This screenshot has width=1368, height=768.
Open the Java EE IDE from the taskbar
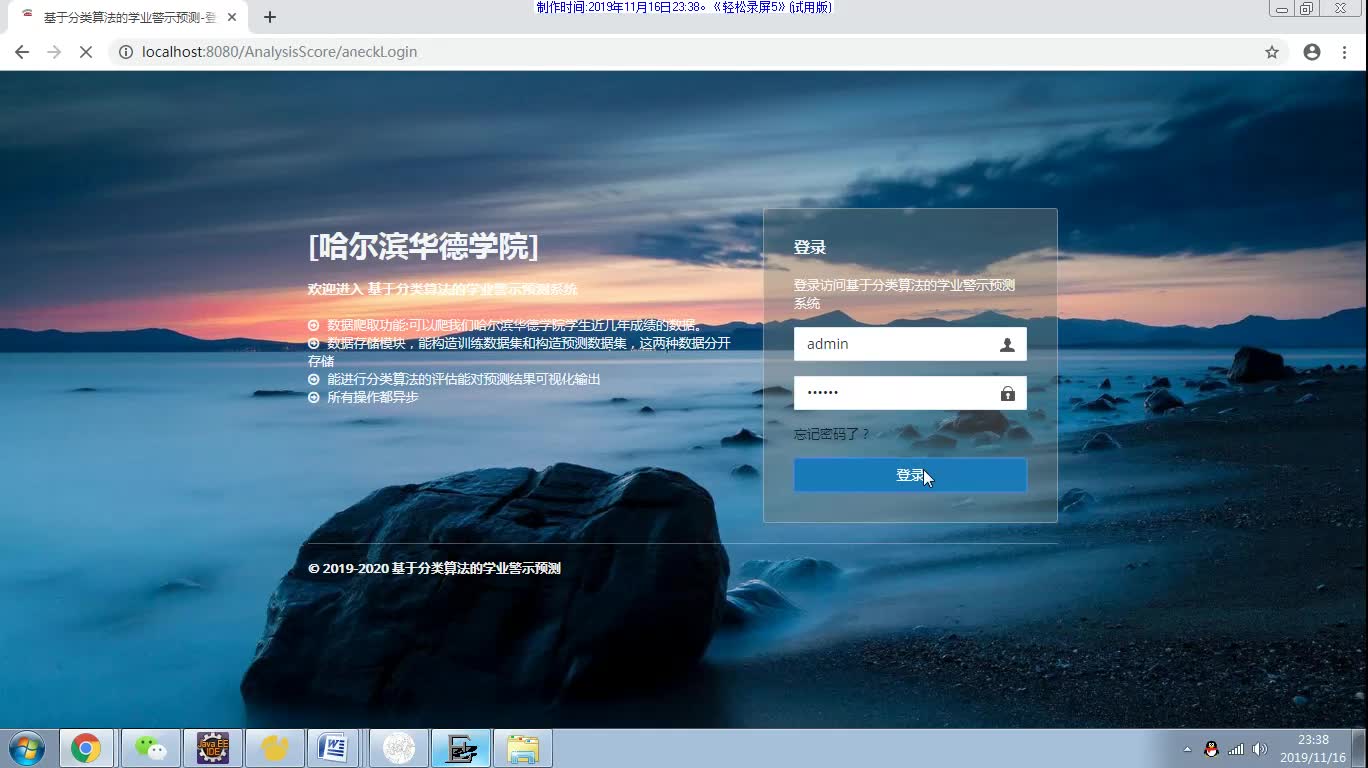pyautogui.click(x=212, y=748)
